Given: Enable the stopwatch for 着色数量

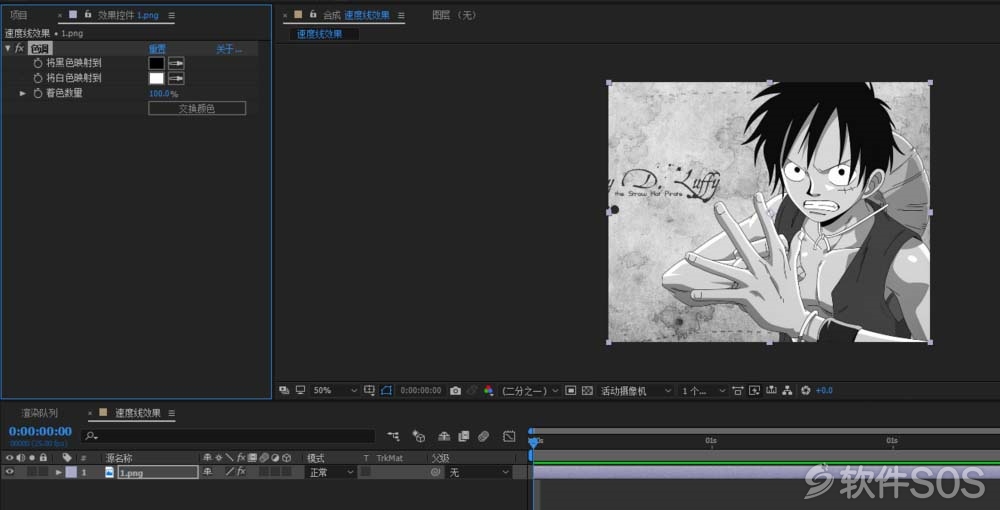Looking at the screenshot, I should [x=38, y=93].
